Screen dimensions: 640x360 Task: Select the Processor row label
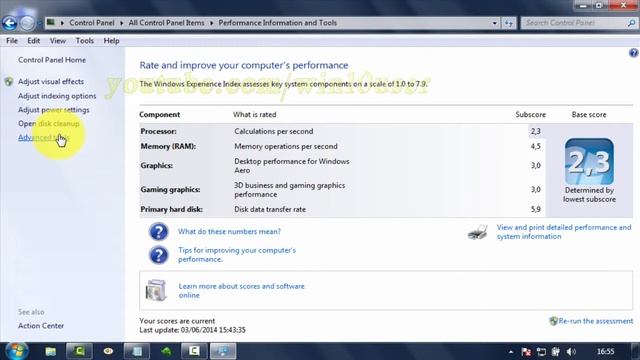(158, 131)
